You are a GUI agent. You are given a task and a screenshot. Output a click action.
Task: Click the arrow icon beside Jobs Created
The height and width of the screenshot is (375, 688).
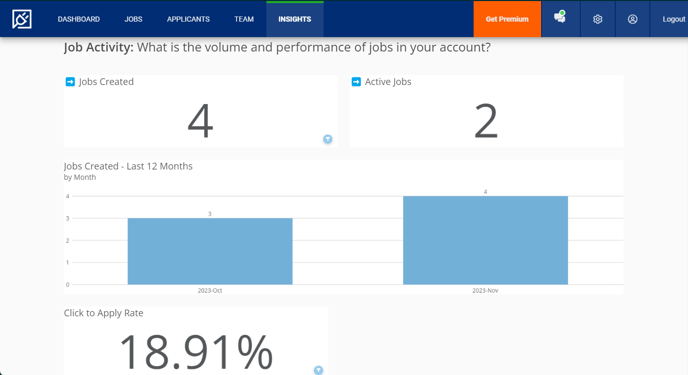(70, 82)
